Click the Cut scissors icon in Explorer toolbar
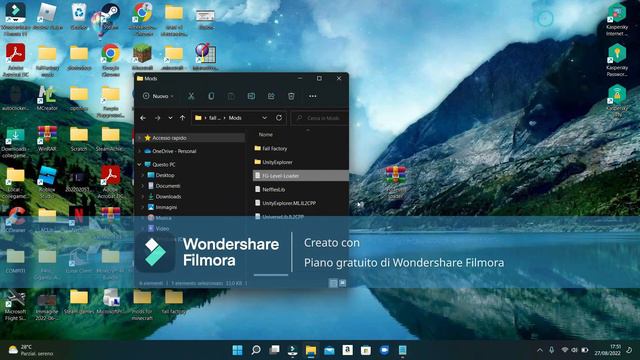 click(191, 96)
